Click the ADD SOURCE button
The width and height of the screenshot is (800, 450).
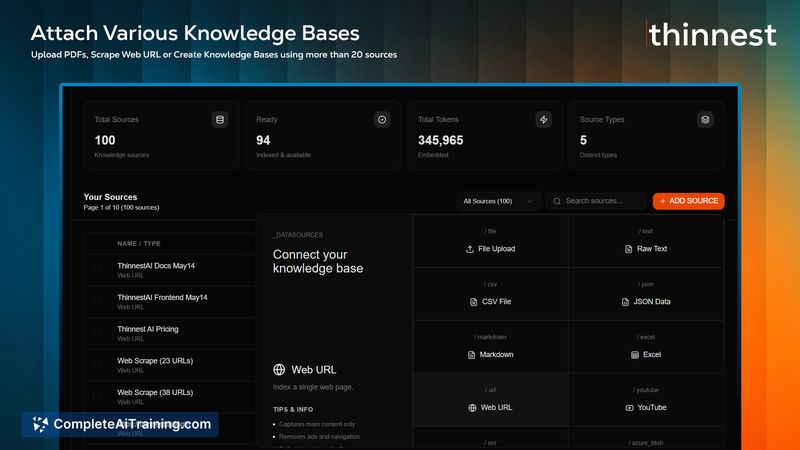pyautogui.click(x=688, y=201)
